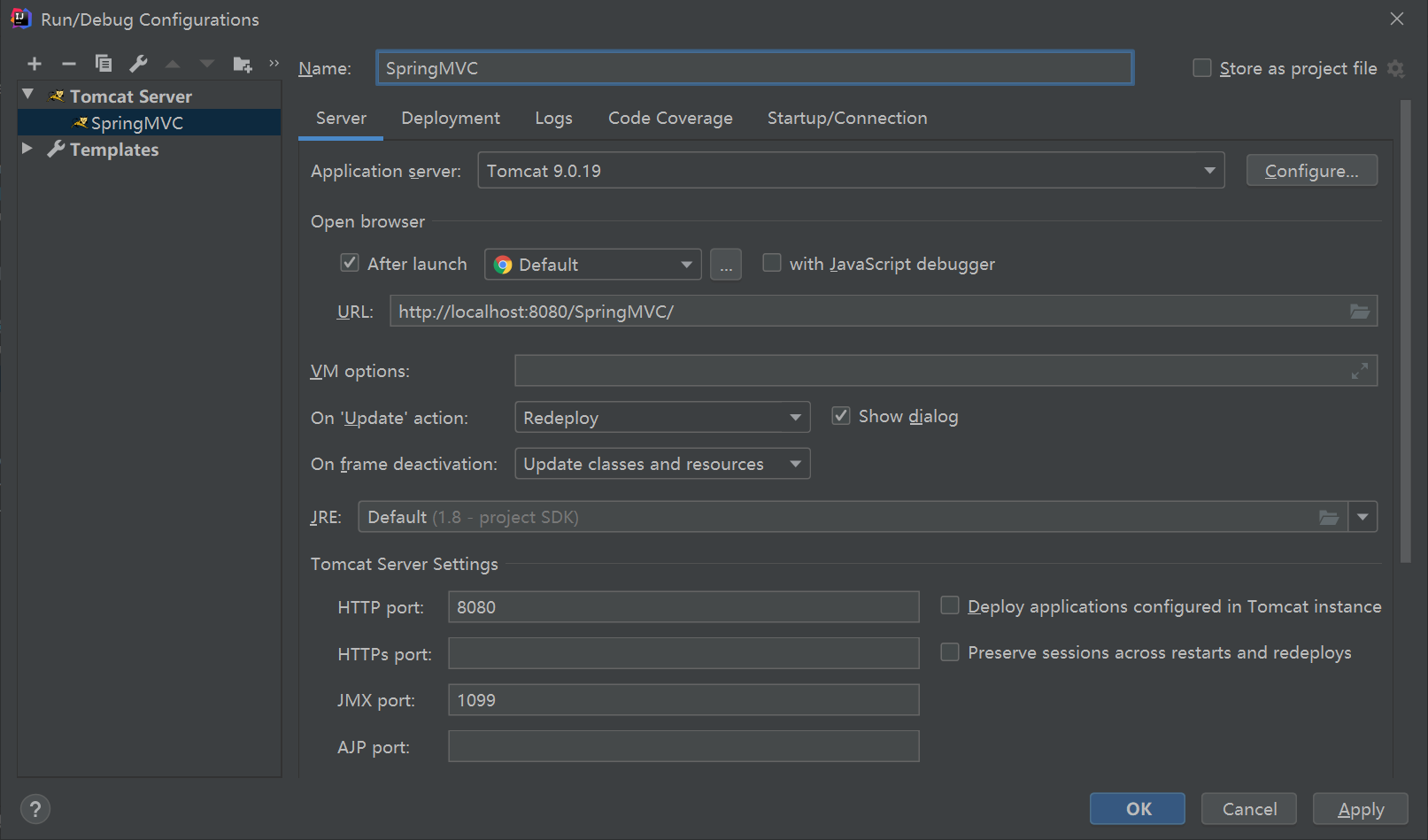Image resolution: width=1428 pixels, height=840 pixels.
Task: Open On 'Update' action Redeploy dropdown
Action: (x=662, y=417)
